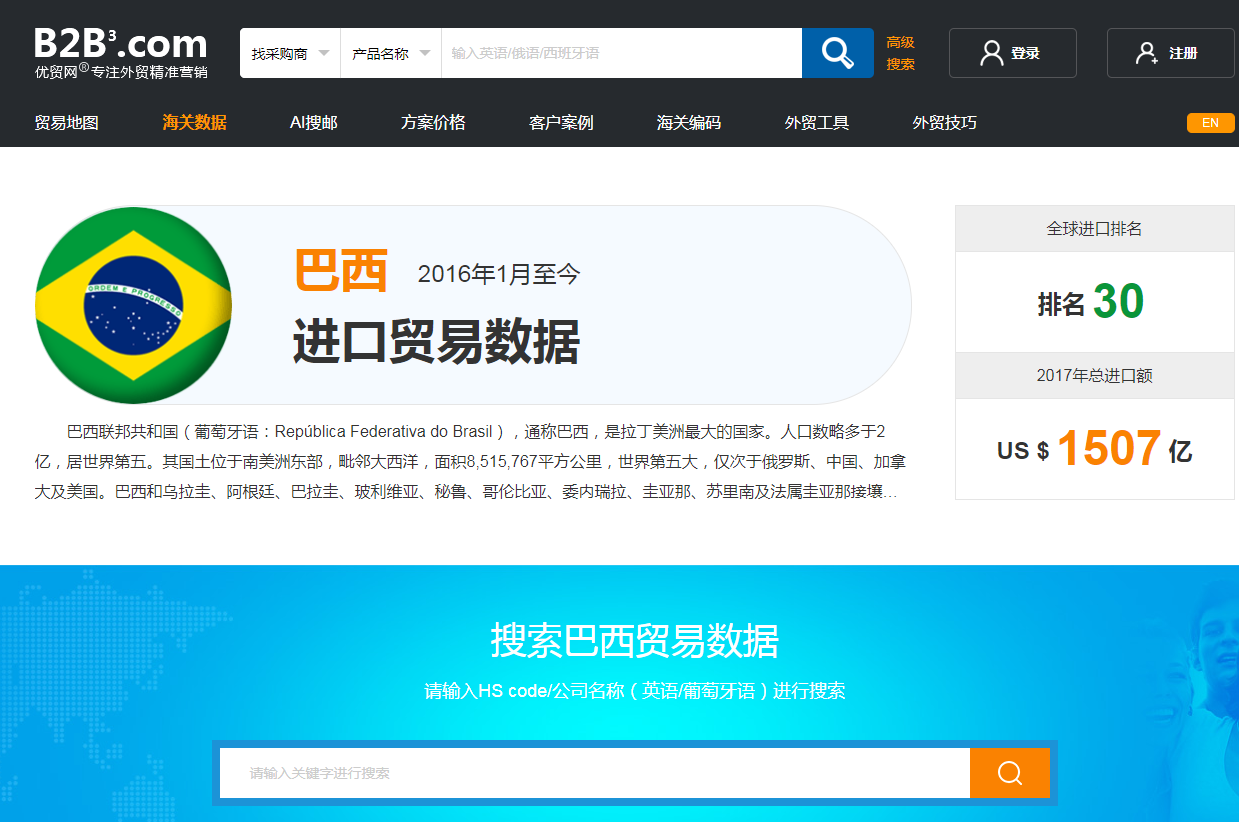Click the 登录 login button
Viewport: 1239px width, 822px height.
1013,53
